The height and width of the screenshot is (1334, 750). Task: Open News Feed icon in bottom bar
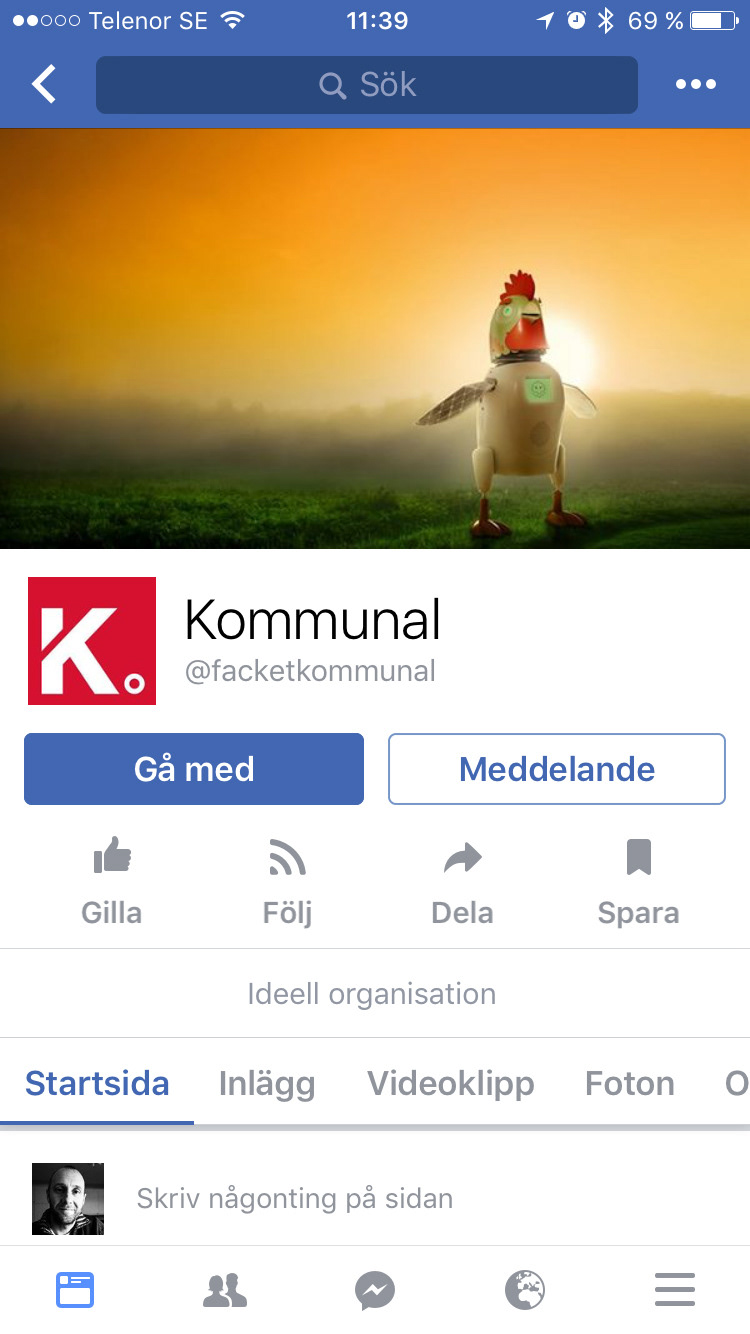coord(74,1289)
